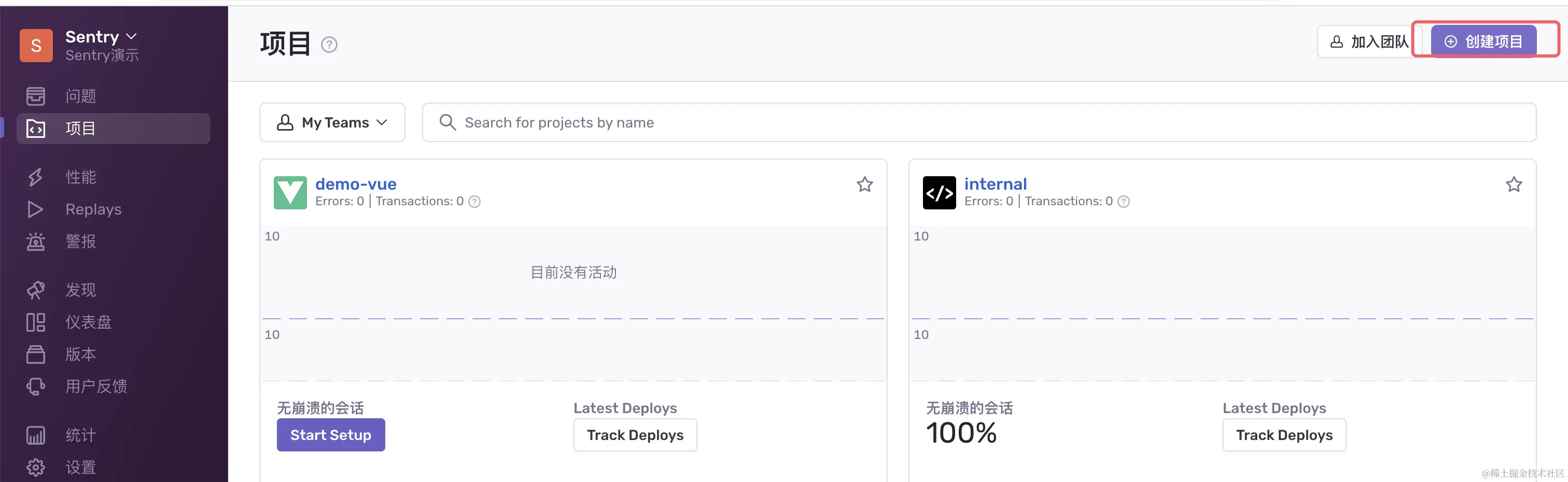Viewport: 1568px width, 482px height.
Task: Click the Sentry organization avatar
Action: (36, 46)
